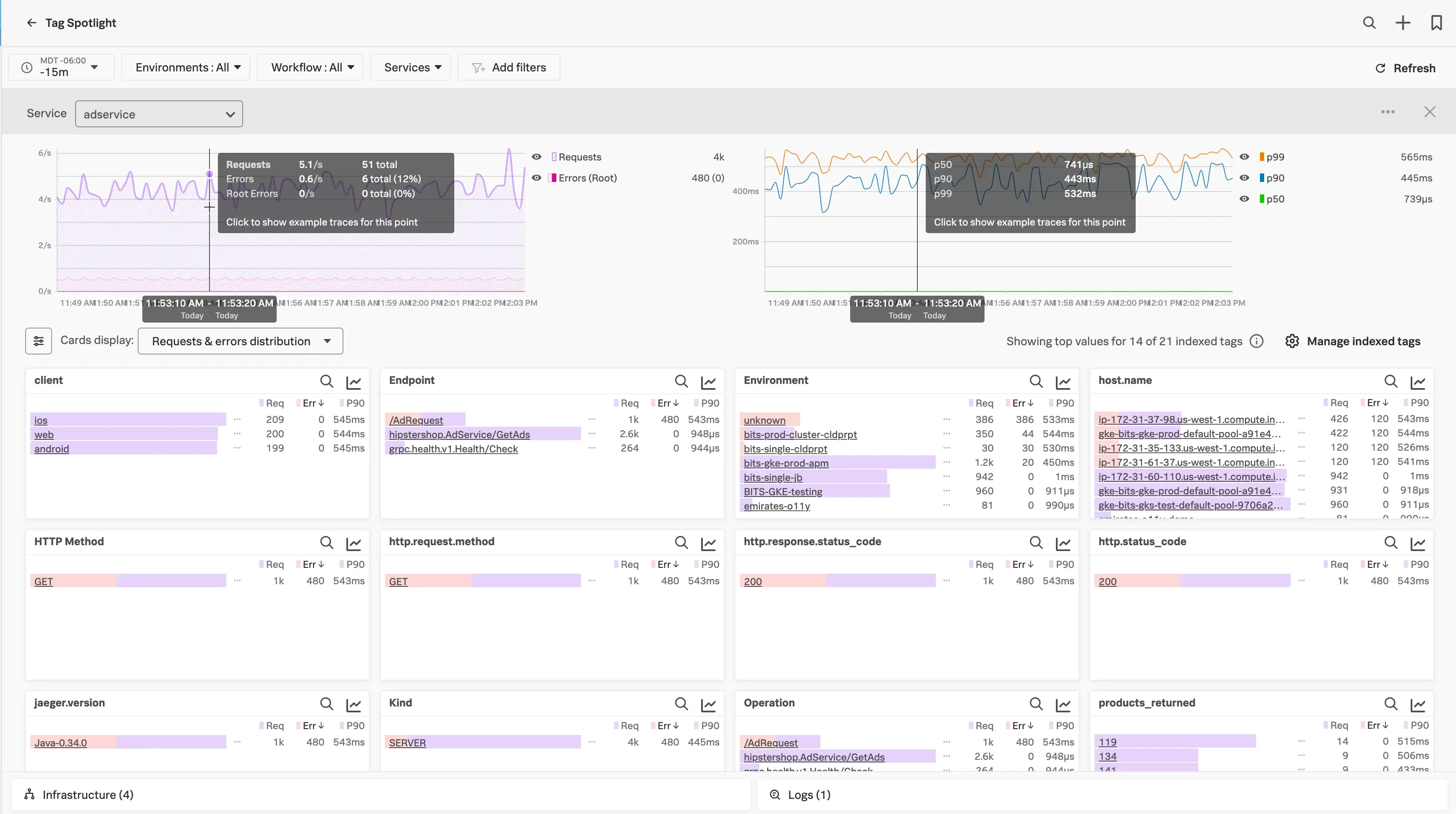This screenshot has width=1456, height=814.
Task: Click the search icon in the Endpoint card
Action: point(681,382)
